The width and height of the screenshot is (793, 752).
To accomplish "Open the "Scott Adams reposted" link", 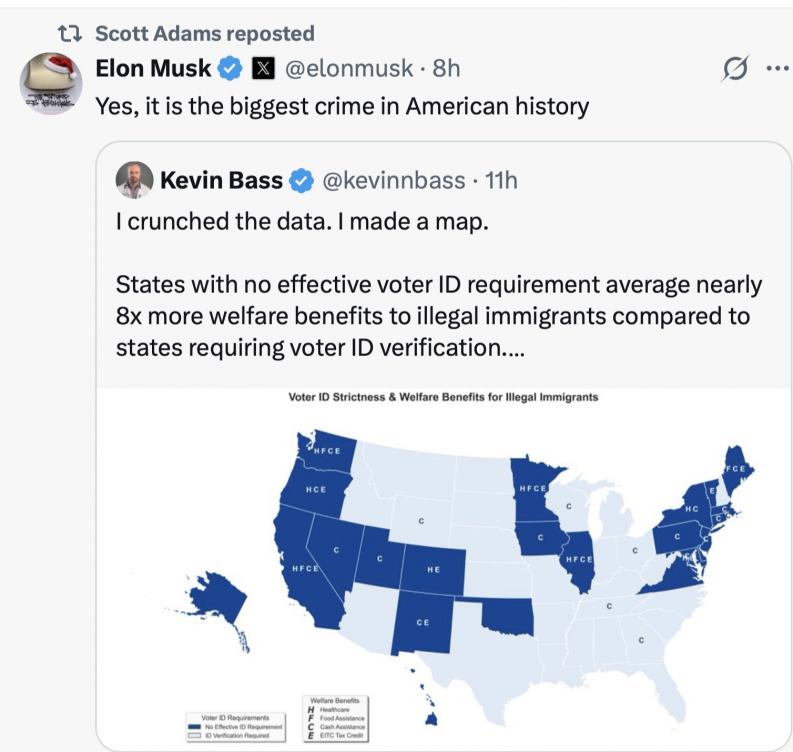I will (x=204, y=33).
